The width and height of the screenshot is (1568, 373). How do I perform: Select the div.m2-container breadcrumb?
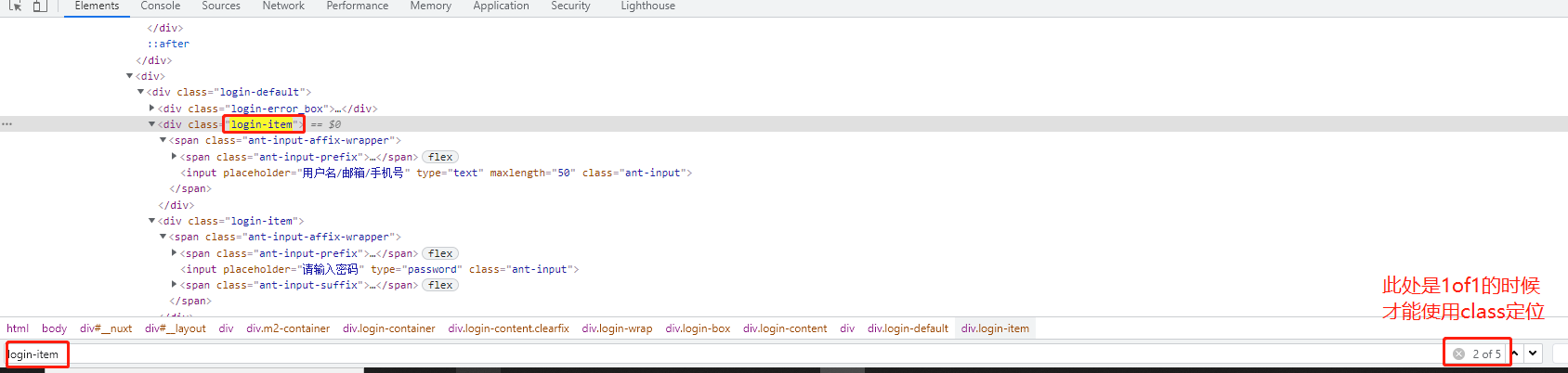coord(288,328)
